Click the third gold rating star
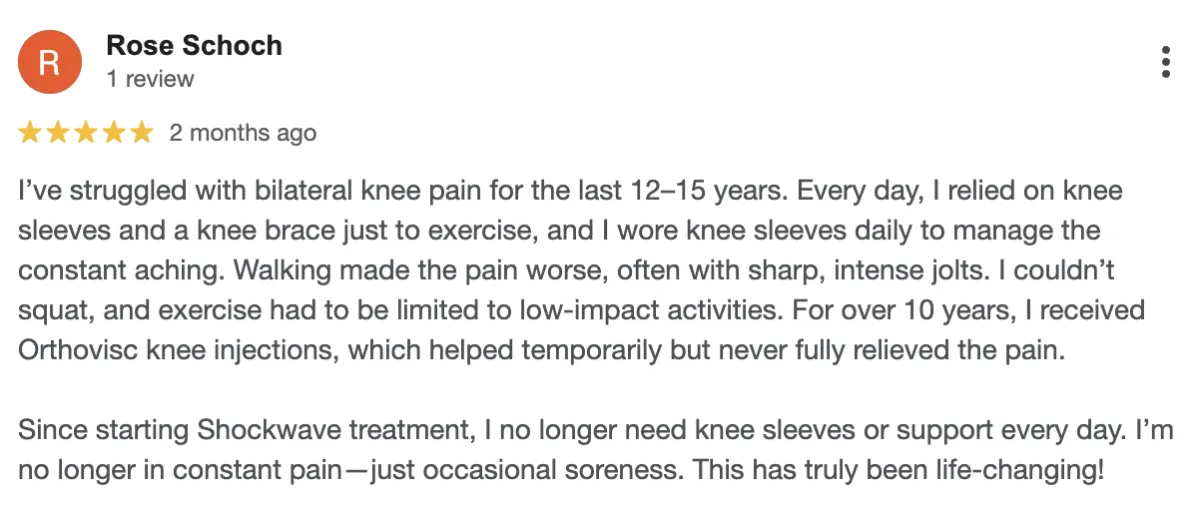Image resolution: width=1200 pixels, height=513 pixels. (x=86, y=133)
